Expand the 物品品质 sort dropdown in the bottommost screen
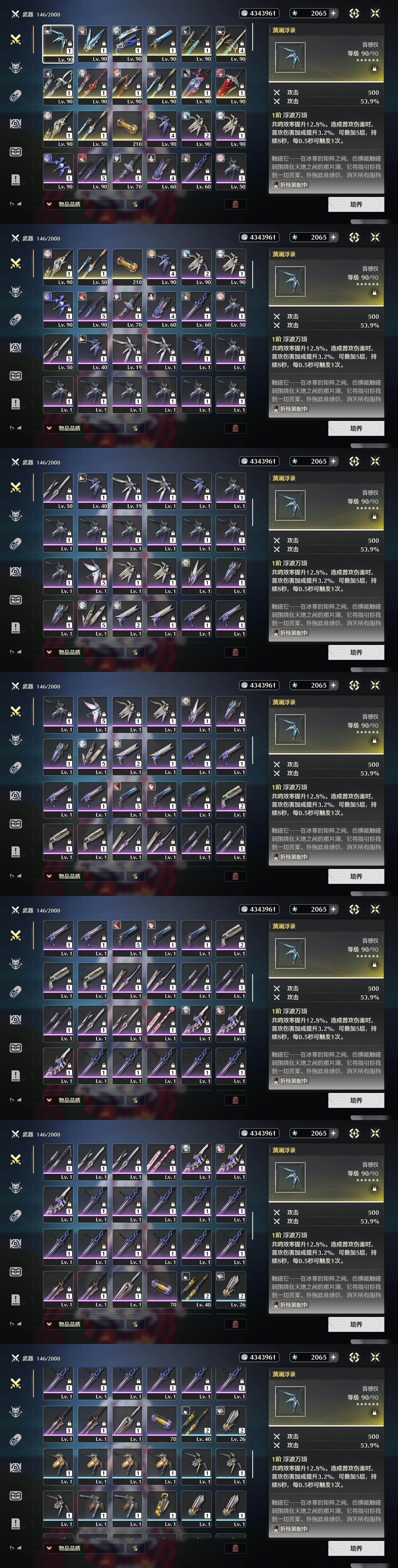Screen dimensions: 398x1568 [x=68, y=1548]
